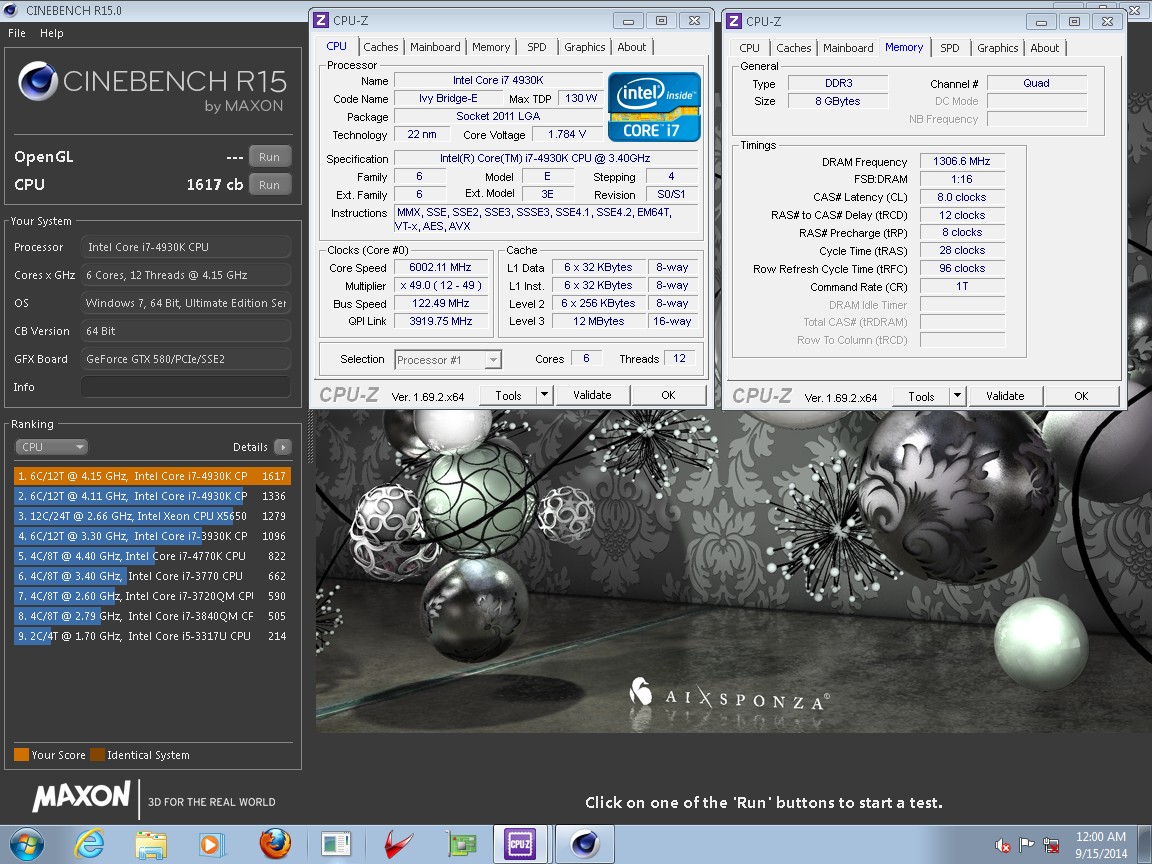Click the Details label in Ranking panel

[250, 447]
